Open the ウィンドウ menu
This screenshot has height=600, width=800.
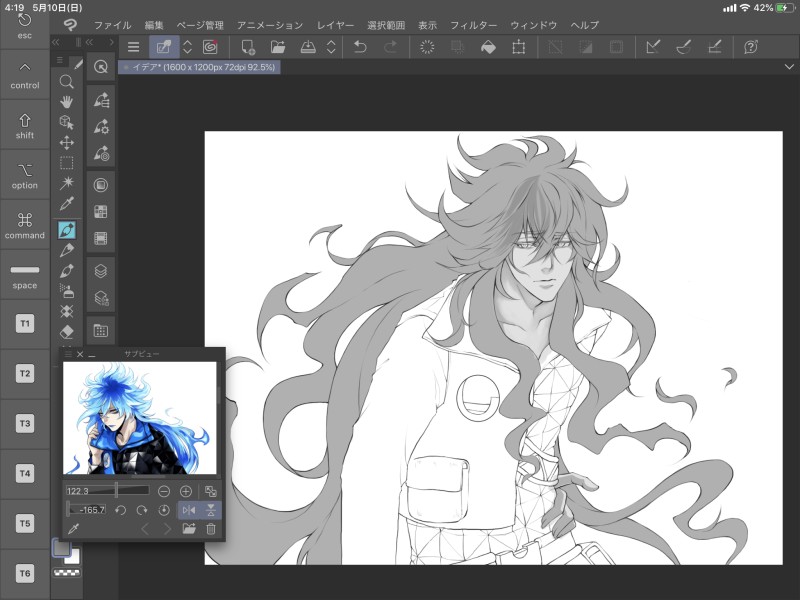pos(534,25)
